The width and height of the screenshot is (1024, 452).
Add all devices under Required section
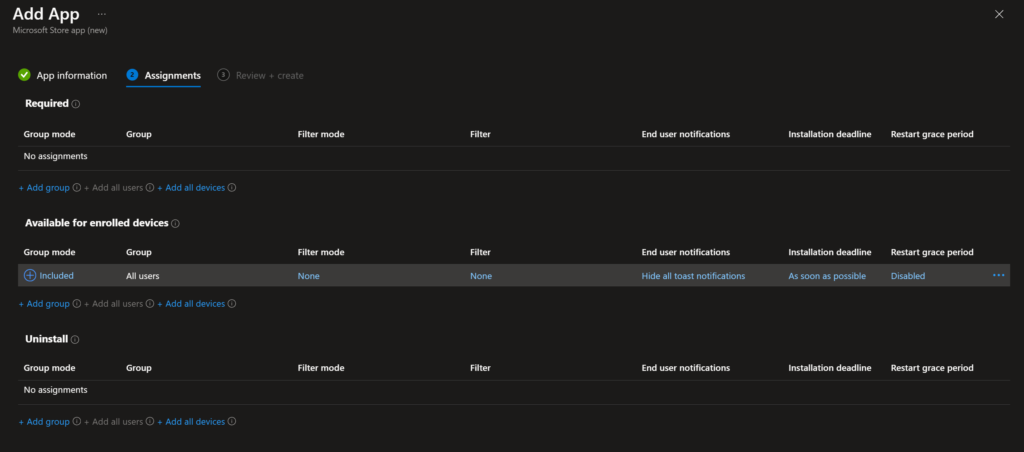click(x=191, y=187)
